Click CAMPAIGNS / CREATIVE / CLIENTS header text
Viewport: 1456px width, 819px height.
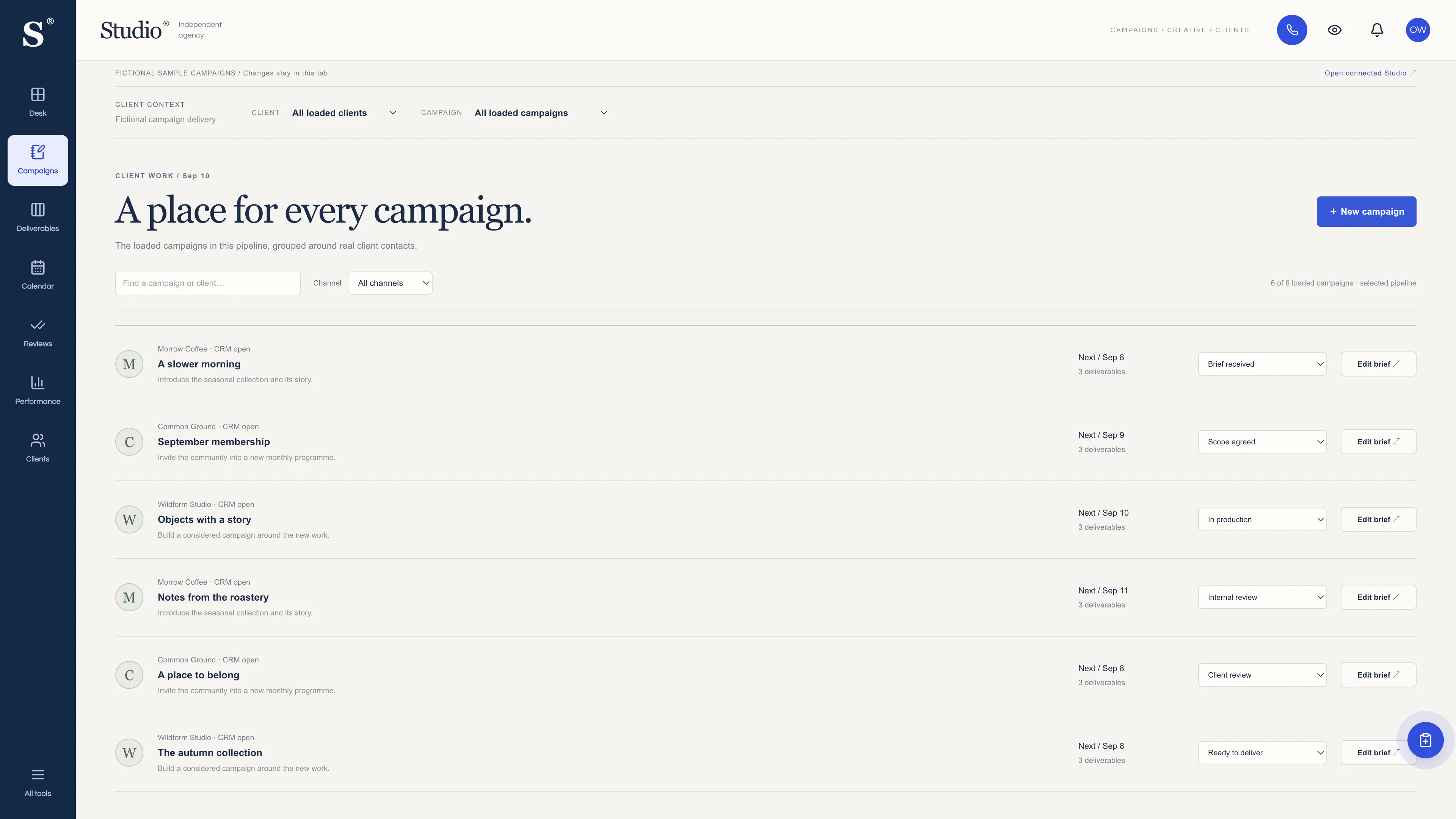(x=1180, y=30)
